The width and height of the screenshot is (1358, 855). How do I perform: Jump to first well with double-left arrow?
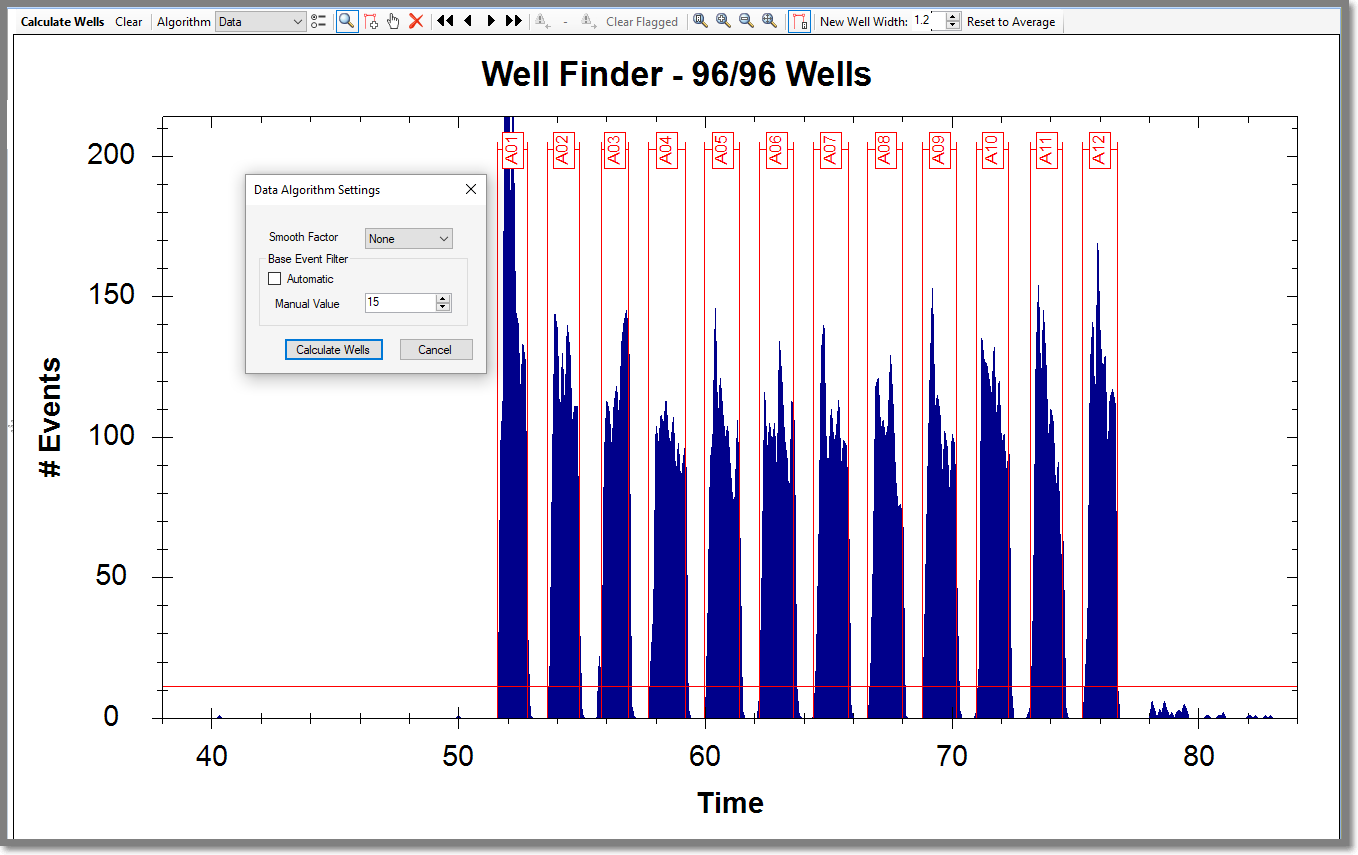pos(445,21)
